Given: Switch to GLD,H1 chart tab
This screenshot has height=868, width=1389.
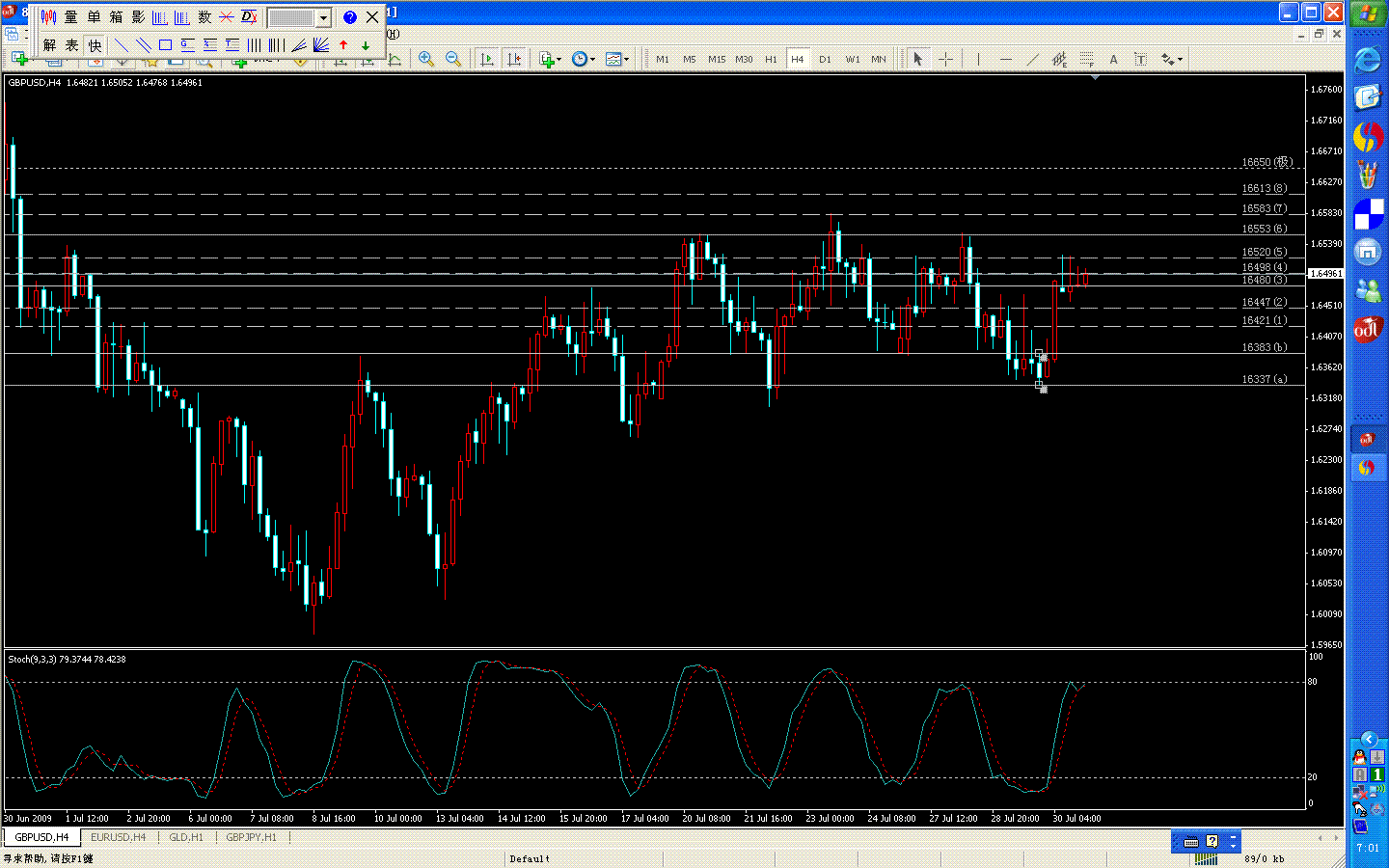Looking at the screenshot, I should click(x=186, y=837).
